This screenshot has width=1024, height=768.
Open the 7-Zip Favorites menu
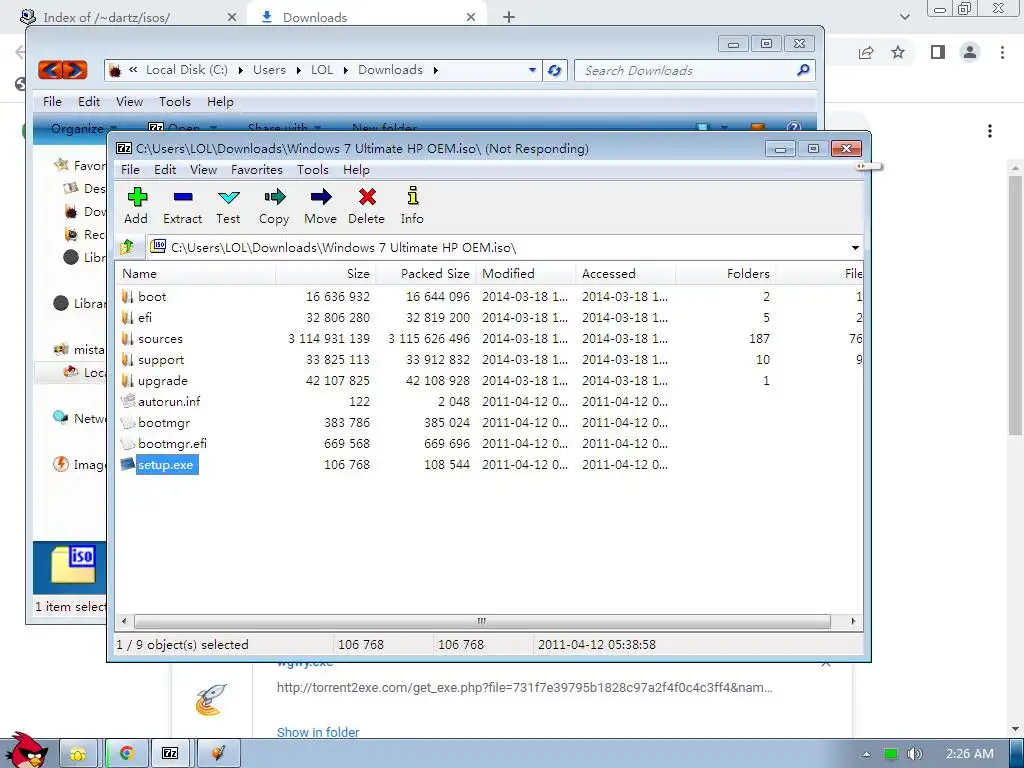[257, 170]
